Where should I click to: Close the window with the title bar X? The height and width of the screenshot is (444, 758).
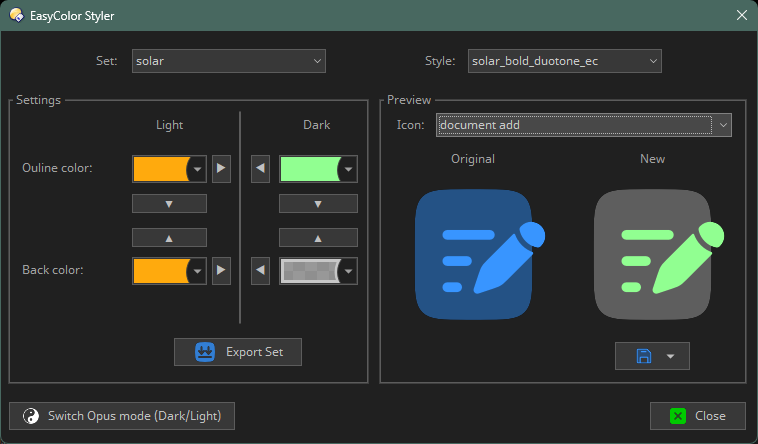click(742, 15)
